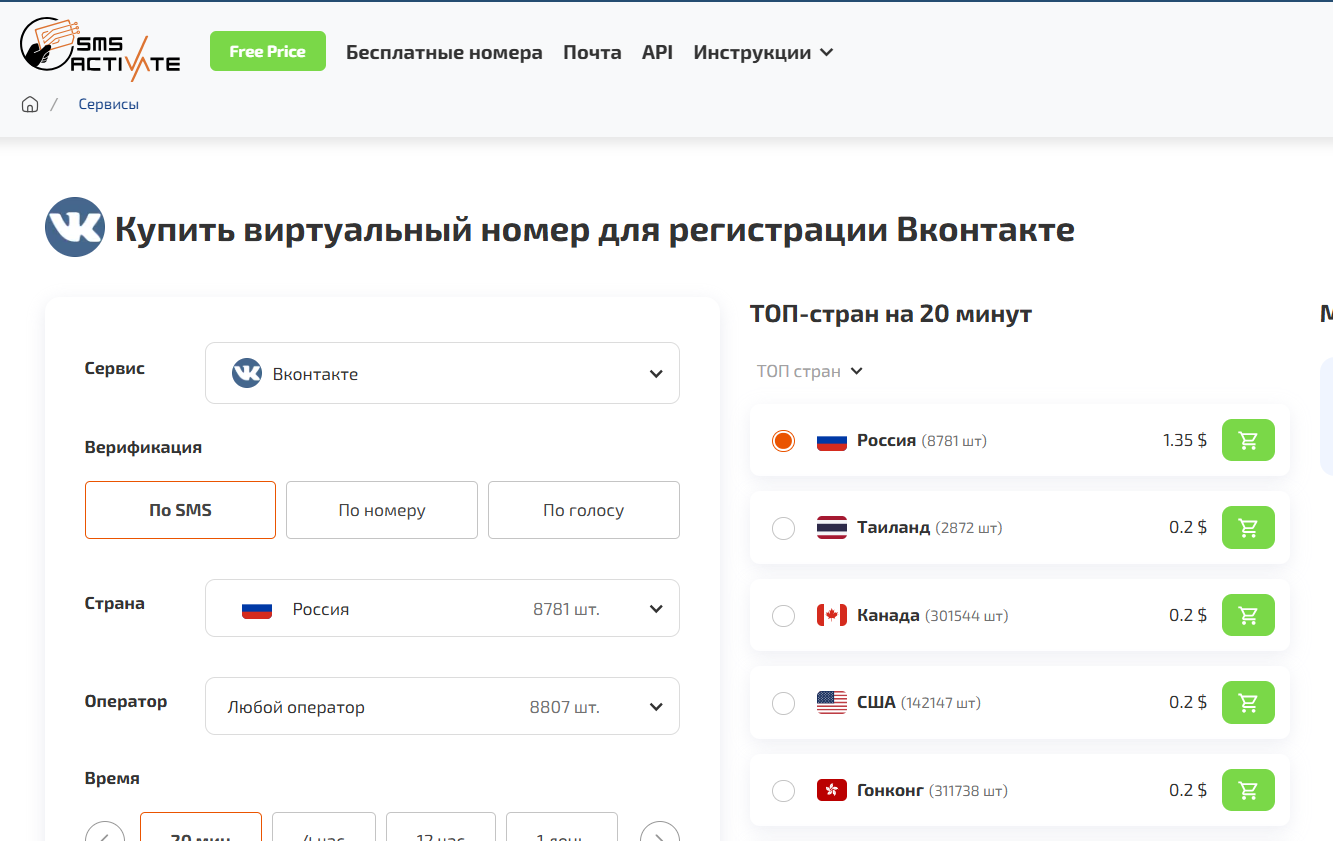Screen dimensions: 1333x841
Task: Select the Гонконг radio button
Action: point(783,790)
